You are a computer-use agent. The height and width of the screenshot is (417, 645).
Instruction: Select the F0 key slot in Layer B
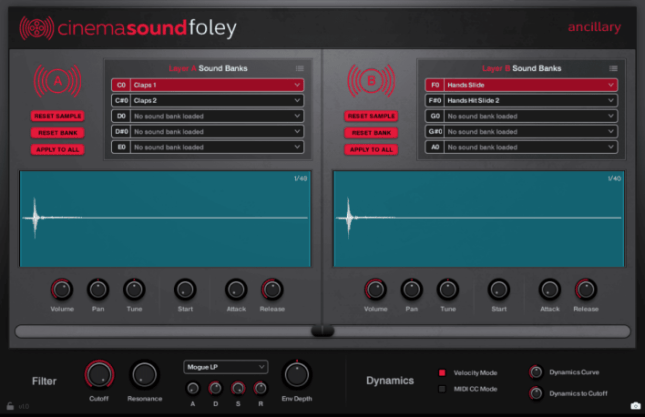coord(435,85)
